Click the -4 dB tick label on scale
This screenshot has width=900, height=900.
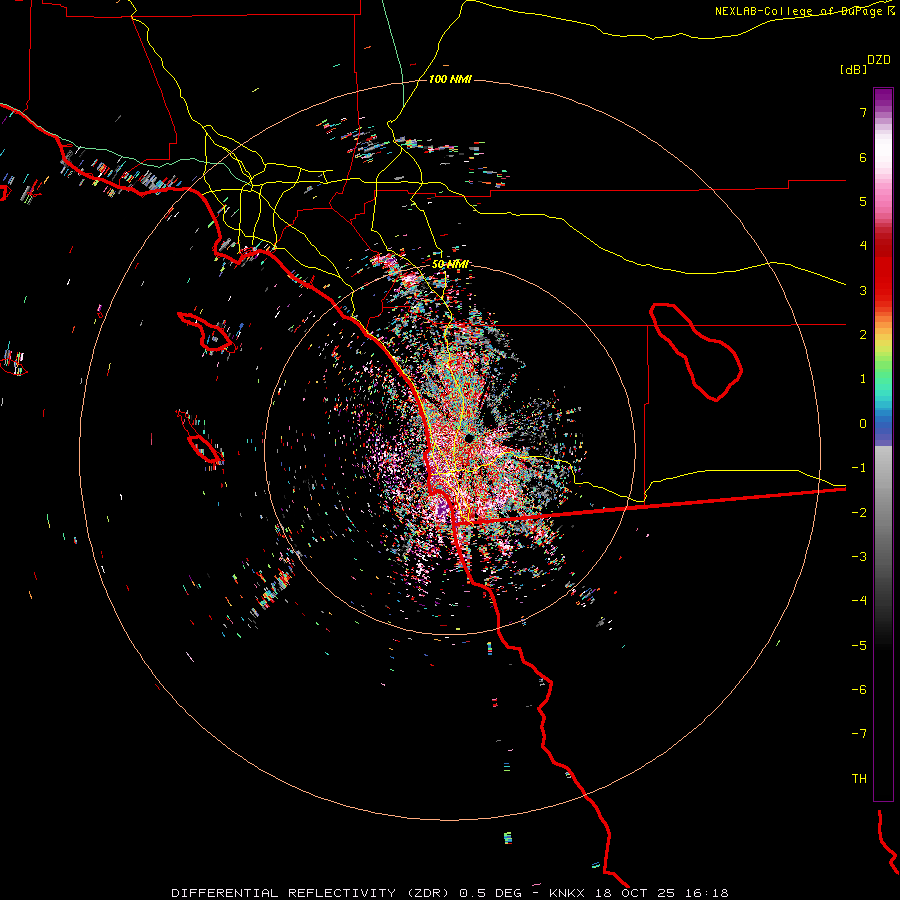(859, 601)
